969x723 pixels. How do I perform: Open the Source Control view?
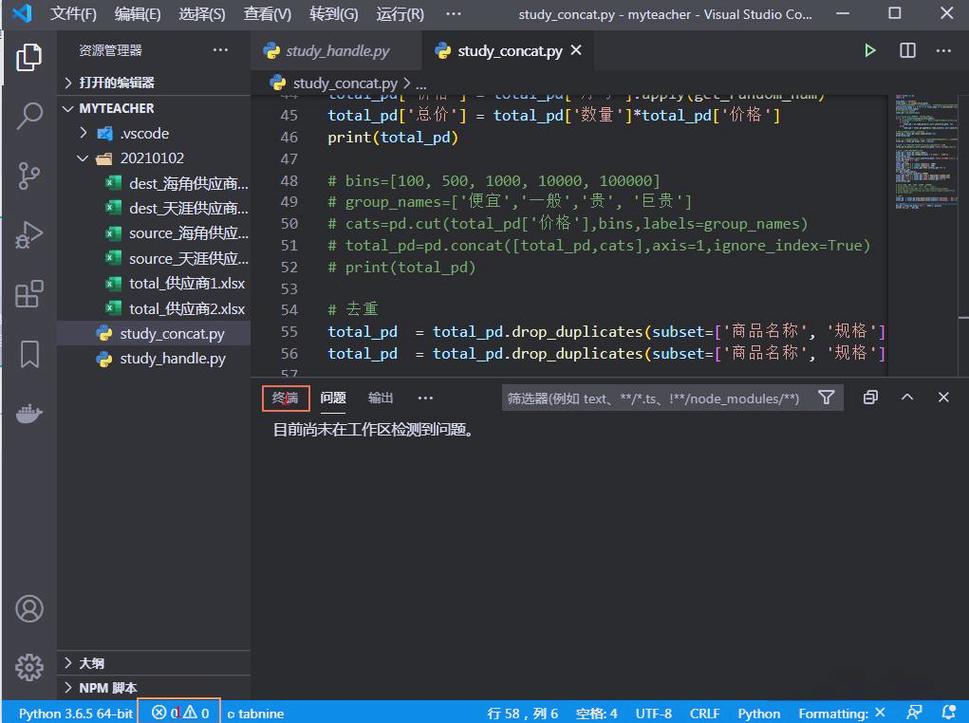point(28,175)
